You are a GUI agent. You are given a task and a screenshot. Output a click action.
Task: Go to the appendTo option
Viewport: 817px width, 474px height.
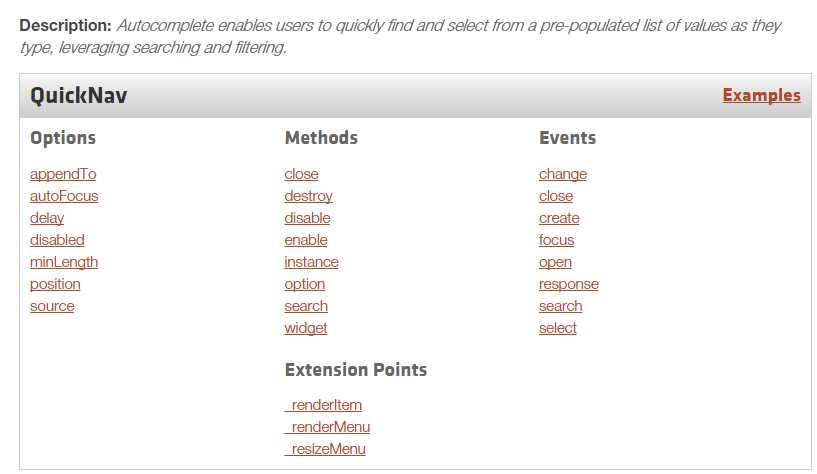tap(63, 174)
